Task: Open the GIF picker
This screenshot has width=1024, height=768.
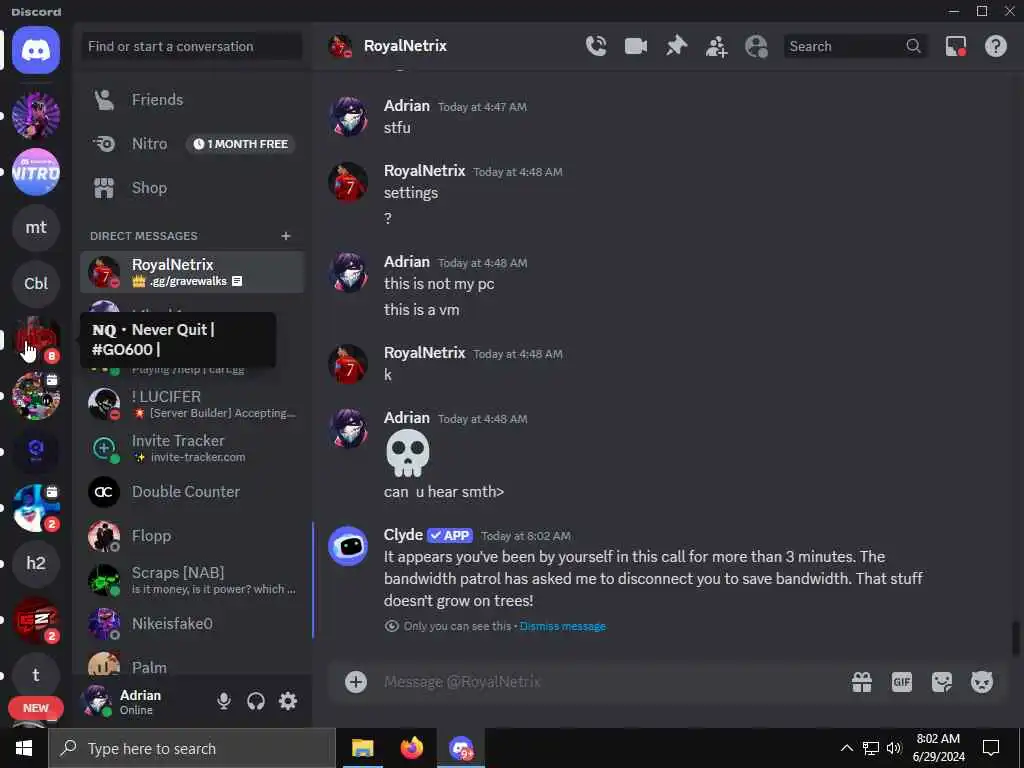Action: pyautogui.click(x=901, y=682)
